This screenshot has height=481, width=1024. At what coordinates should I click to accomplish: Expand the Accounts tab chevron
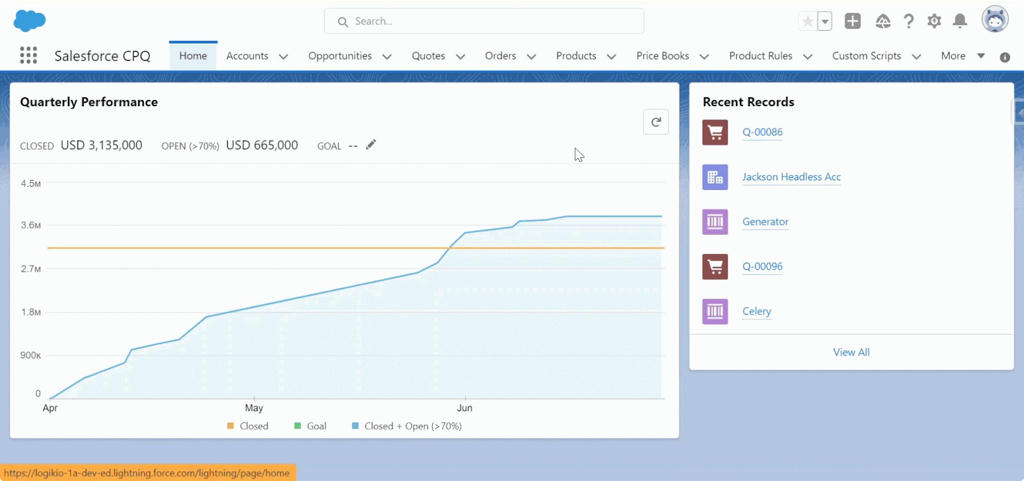283,57
